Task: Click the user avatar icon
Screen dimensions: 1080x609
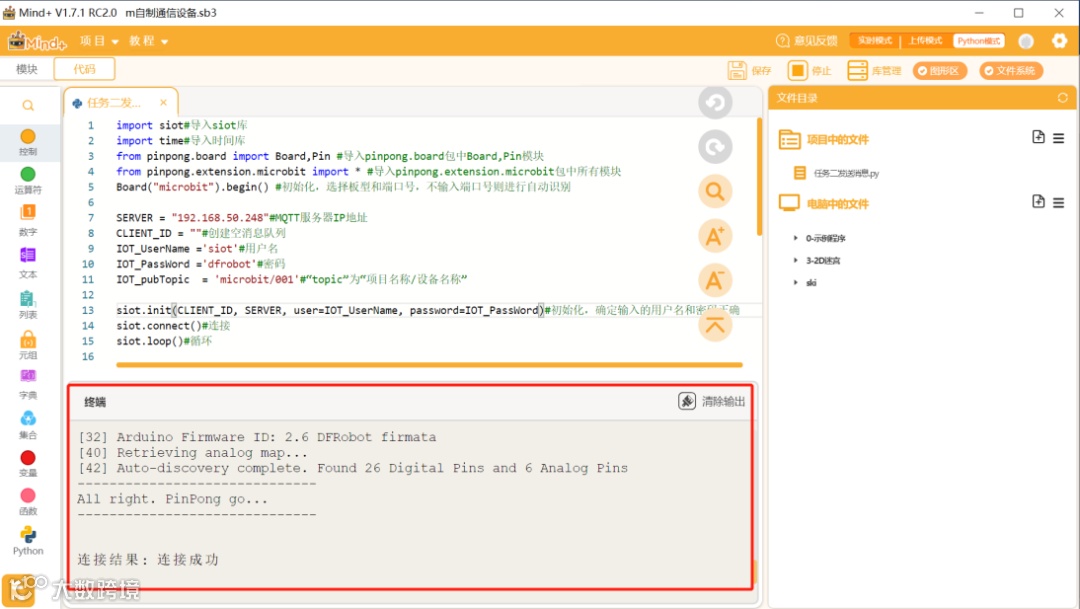Action: 1026,41
